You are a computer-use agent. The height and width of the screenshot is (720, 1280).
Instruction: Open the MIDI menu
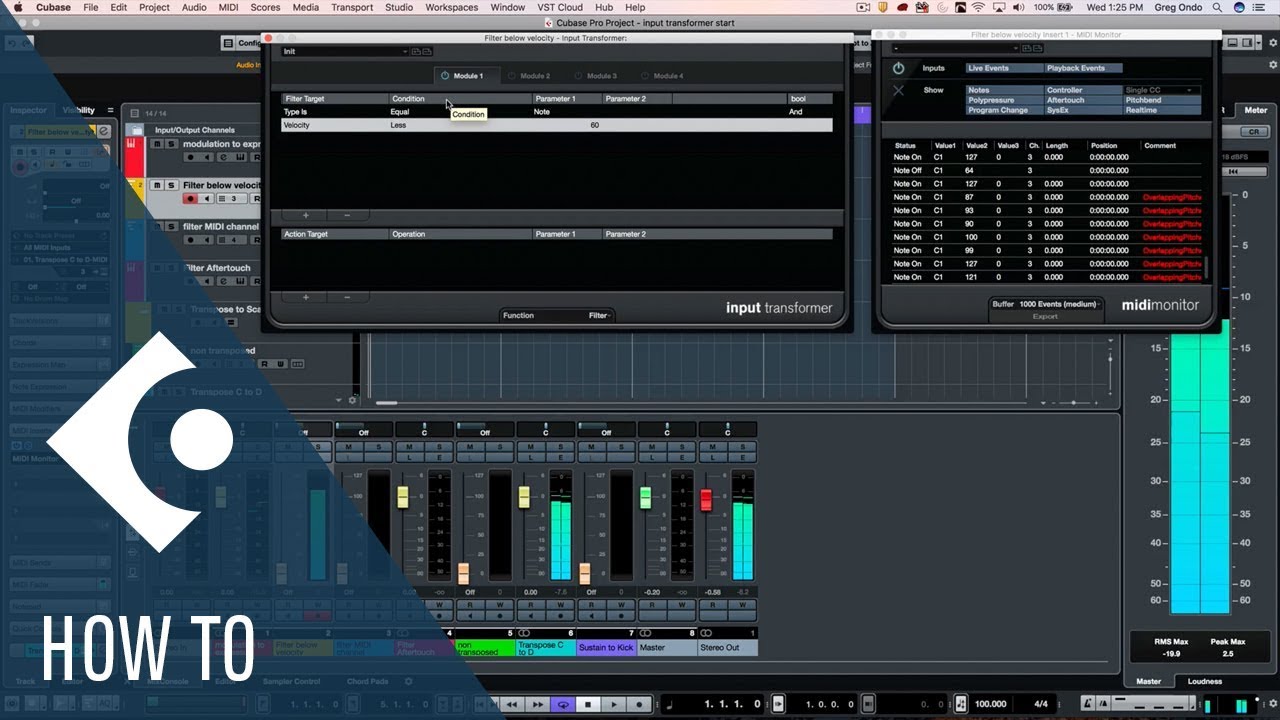pos(228,7)
